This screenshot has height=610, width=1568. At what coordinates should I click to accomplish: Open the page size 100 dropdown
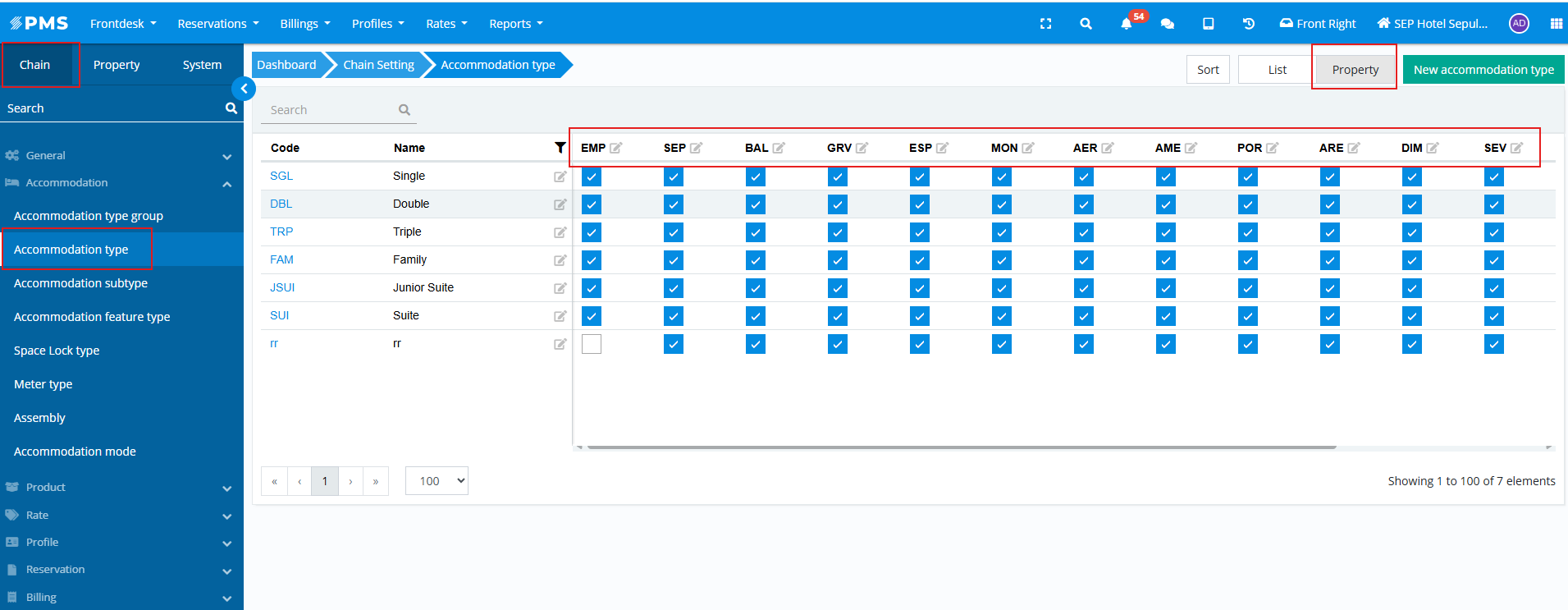(x=437, y=481)
